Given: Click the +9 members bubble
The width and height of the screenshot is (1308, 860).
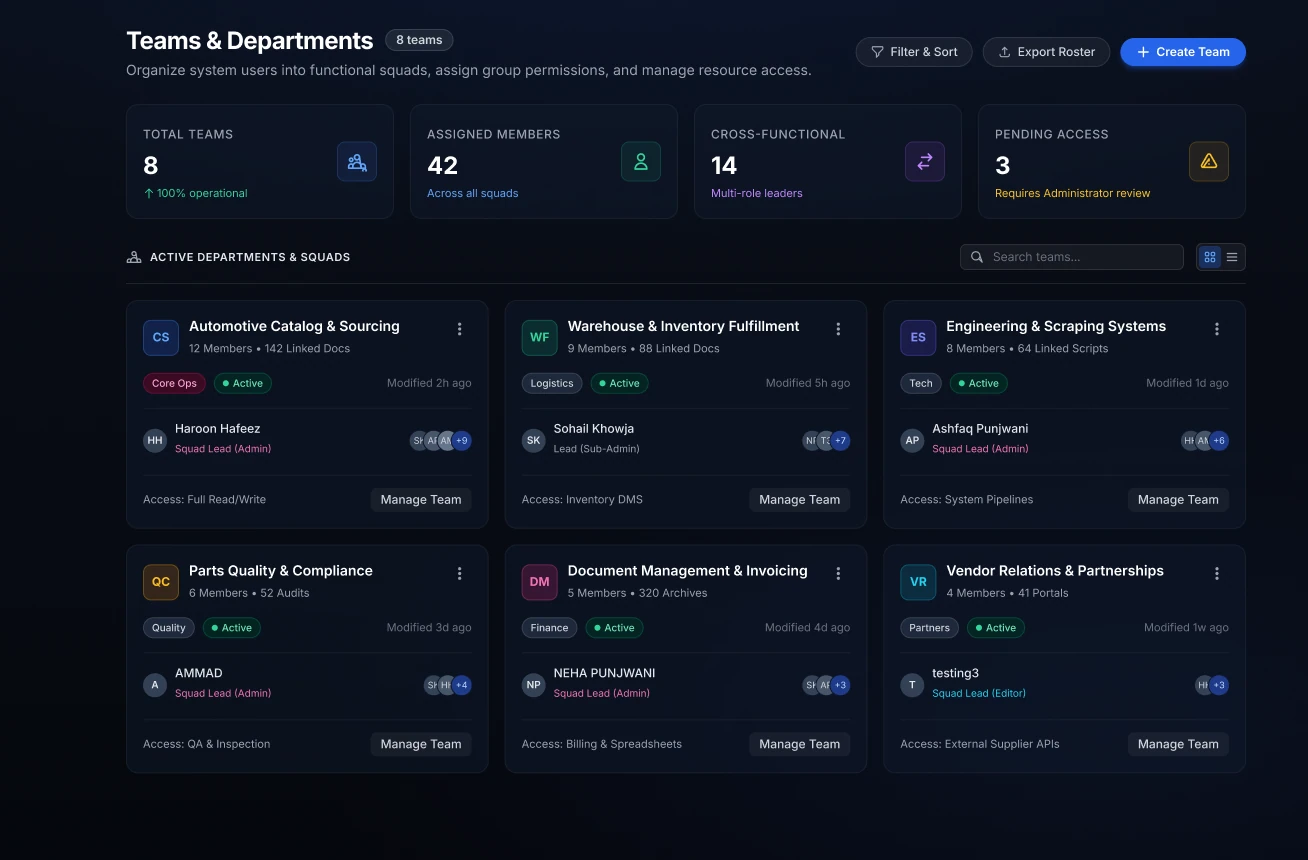Looking at the screenshot, I should click(461, 440).
